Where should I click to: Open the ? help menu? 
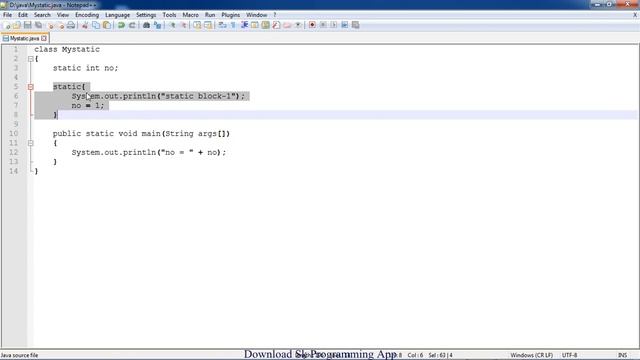[275, 15]
